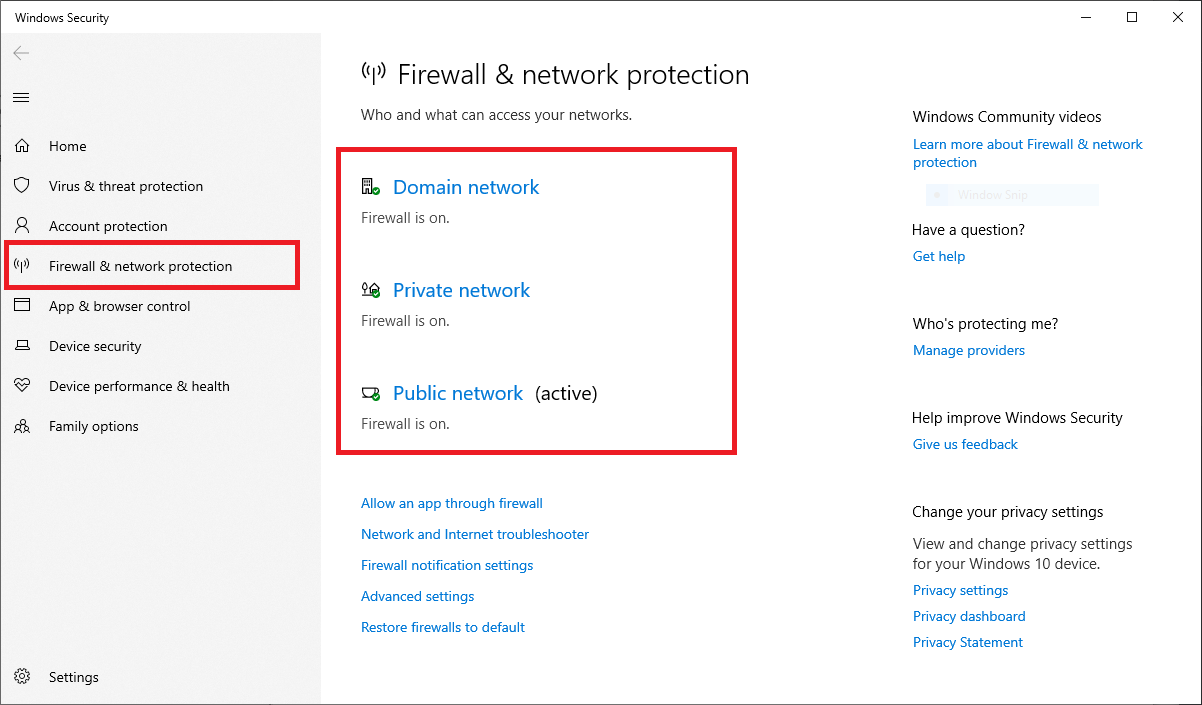Viewport: 1202px width, 705px height.
Task: Select Firewall & network protection in sidebar
Action: (x=140, y=266)
